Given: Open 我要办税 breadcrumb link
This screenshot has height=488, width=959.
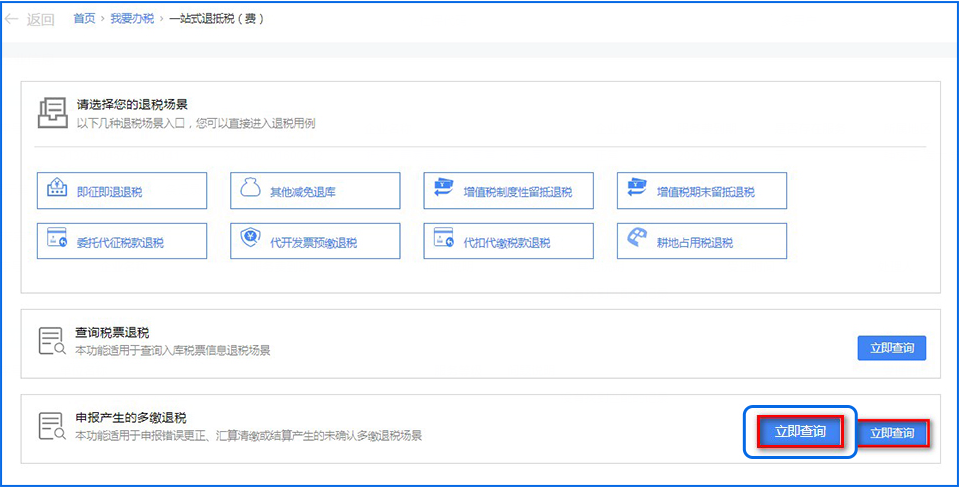Looking at the screenshot, I should point(133,19).
